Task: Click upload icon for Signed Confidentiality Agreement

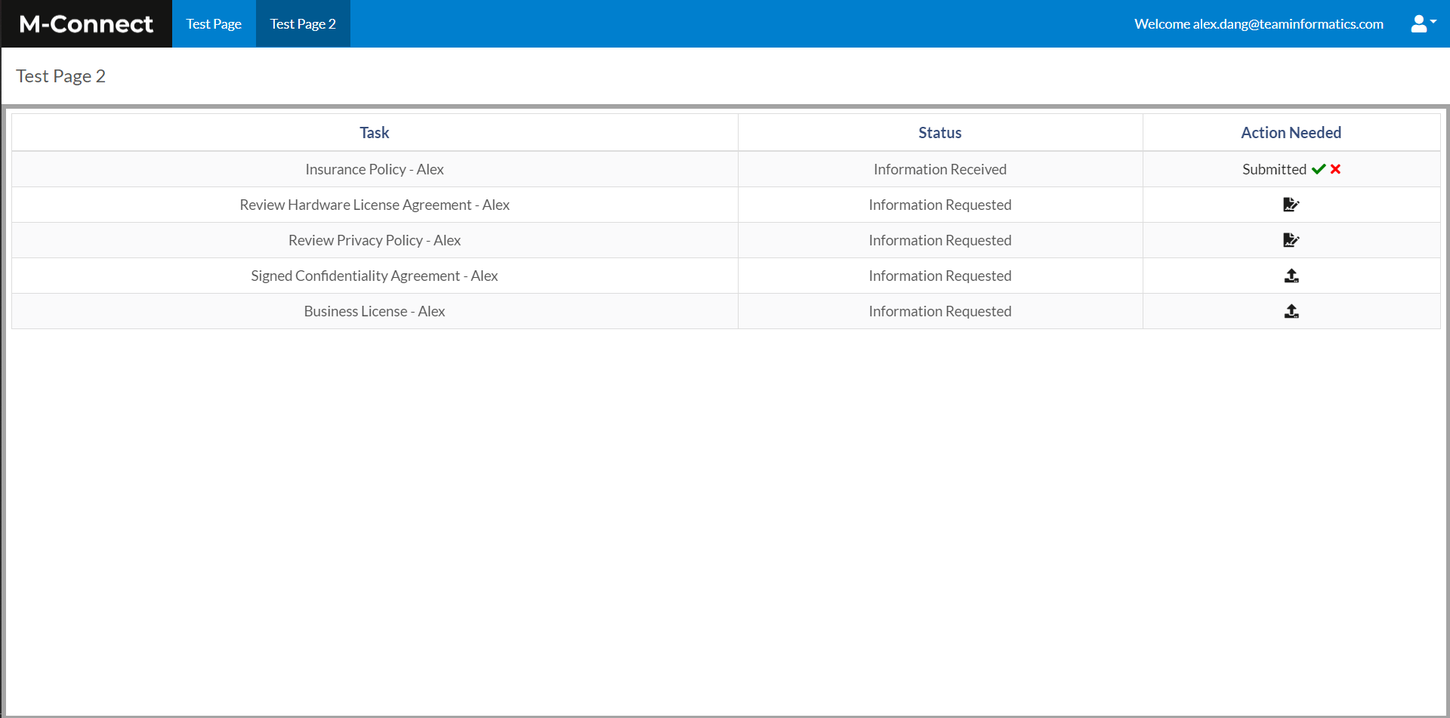Action: [x=1291, y=275]
